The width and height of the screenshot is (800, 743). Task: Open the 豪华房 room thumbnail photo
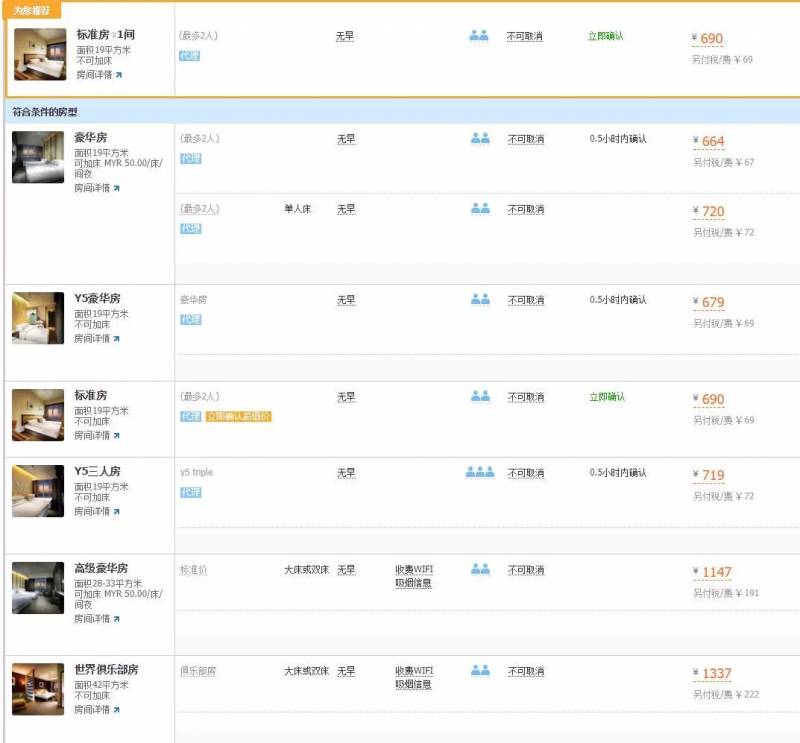[x=38, y=157]
